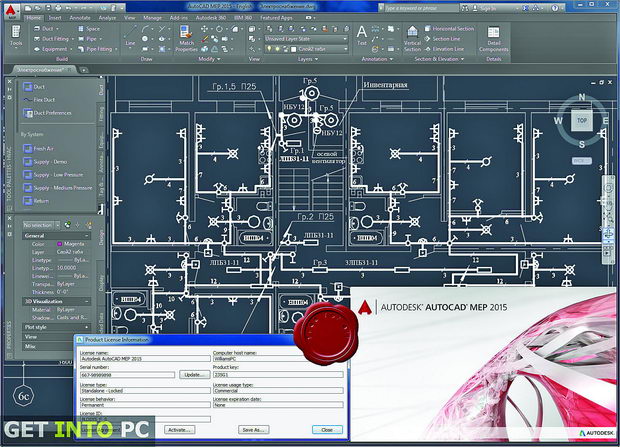Viewport: 620px width, 447px height.
Task: Open the Featured Apps ribbon tab
Action: pyautogui.click(x=276, y=18)
